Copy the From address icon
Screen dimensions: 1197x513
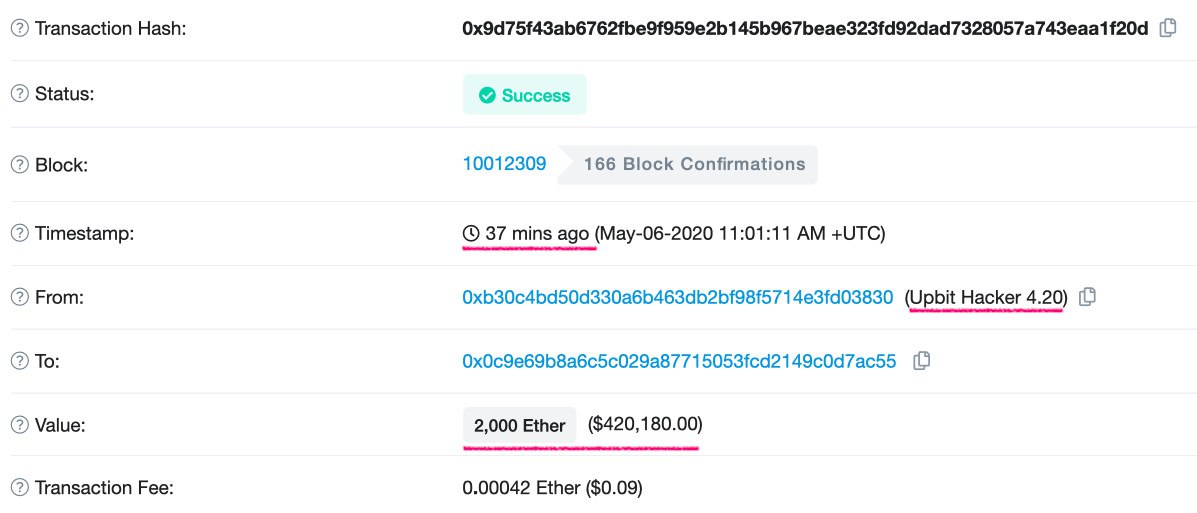(1087, 296)
